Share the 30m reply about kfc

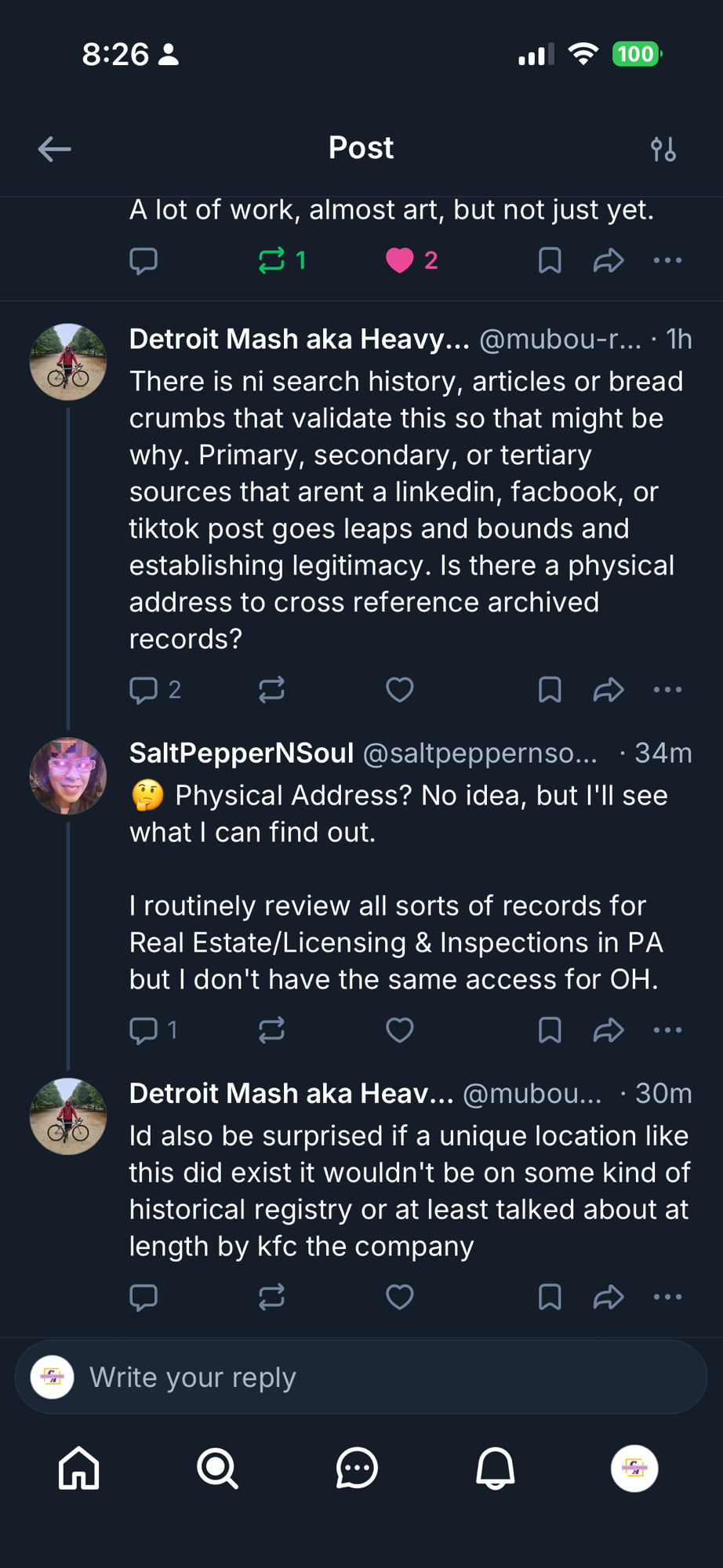(x=609, y=1297)
